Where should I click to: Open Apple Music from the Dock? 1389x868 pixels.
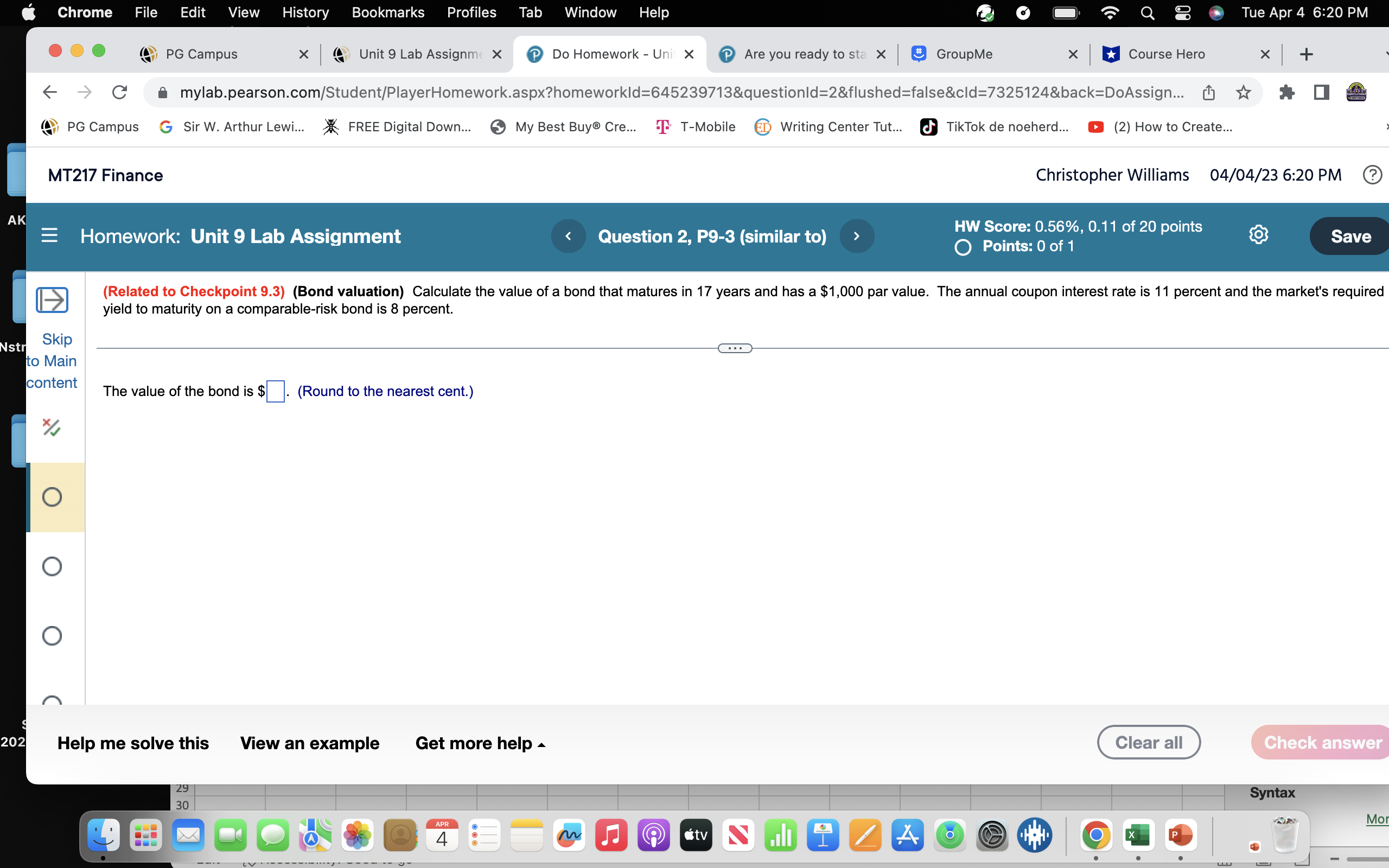pyautogui.click(x=611, y=835)
